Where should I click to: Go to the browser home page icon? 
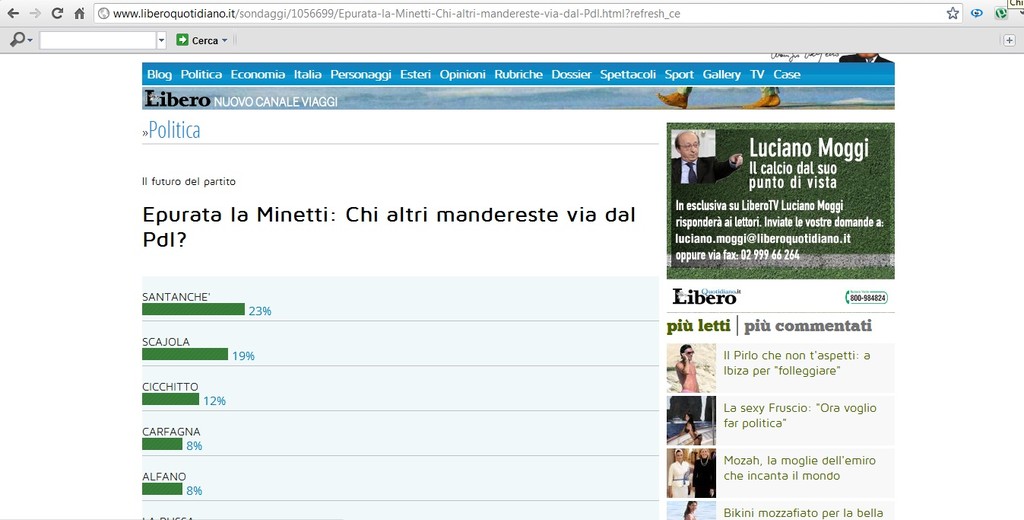tap(79, 14)
